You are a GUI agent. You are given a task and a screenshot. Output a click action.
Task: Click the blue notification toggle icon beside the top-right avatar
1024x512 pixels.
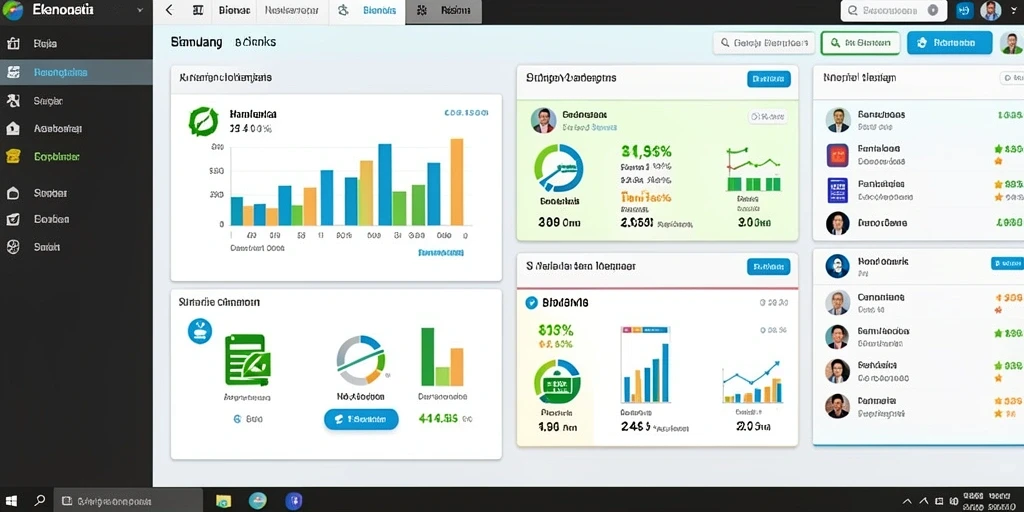click(x=965, y=10)
